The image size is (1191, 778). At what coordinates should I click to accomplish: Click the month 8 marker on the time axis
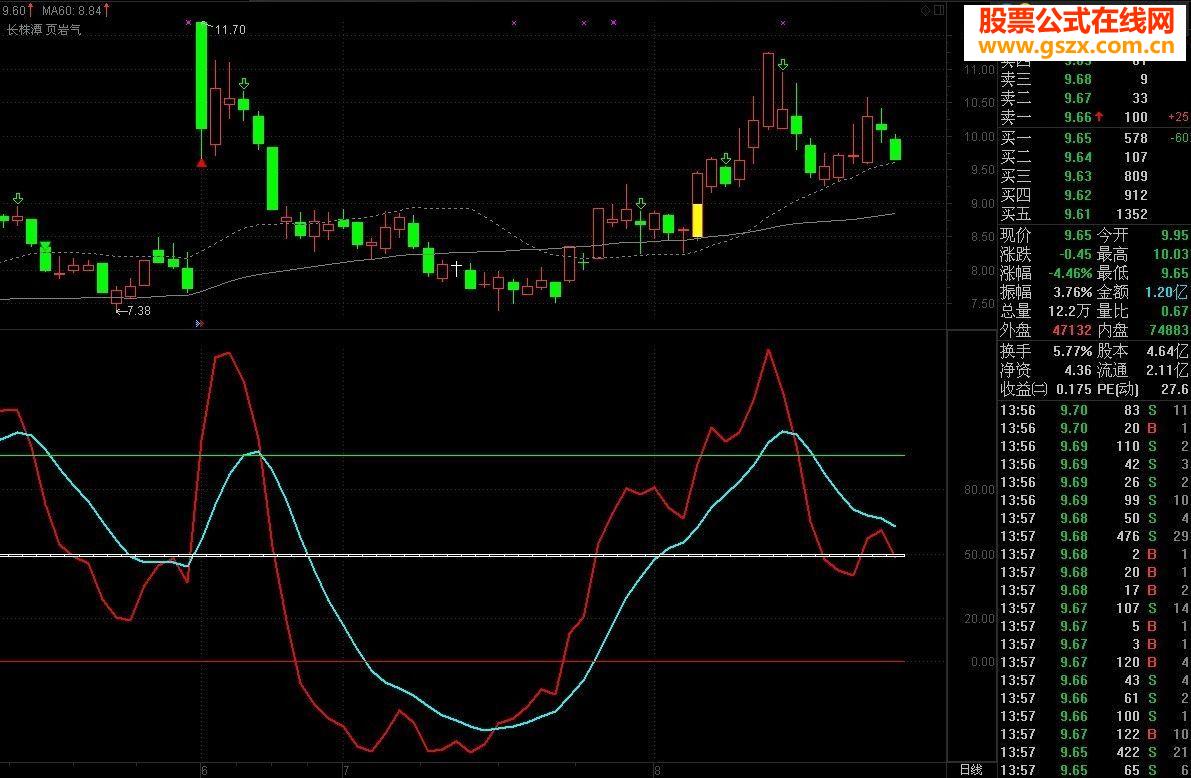[x=657, y=770]
